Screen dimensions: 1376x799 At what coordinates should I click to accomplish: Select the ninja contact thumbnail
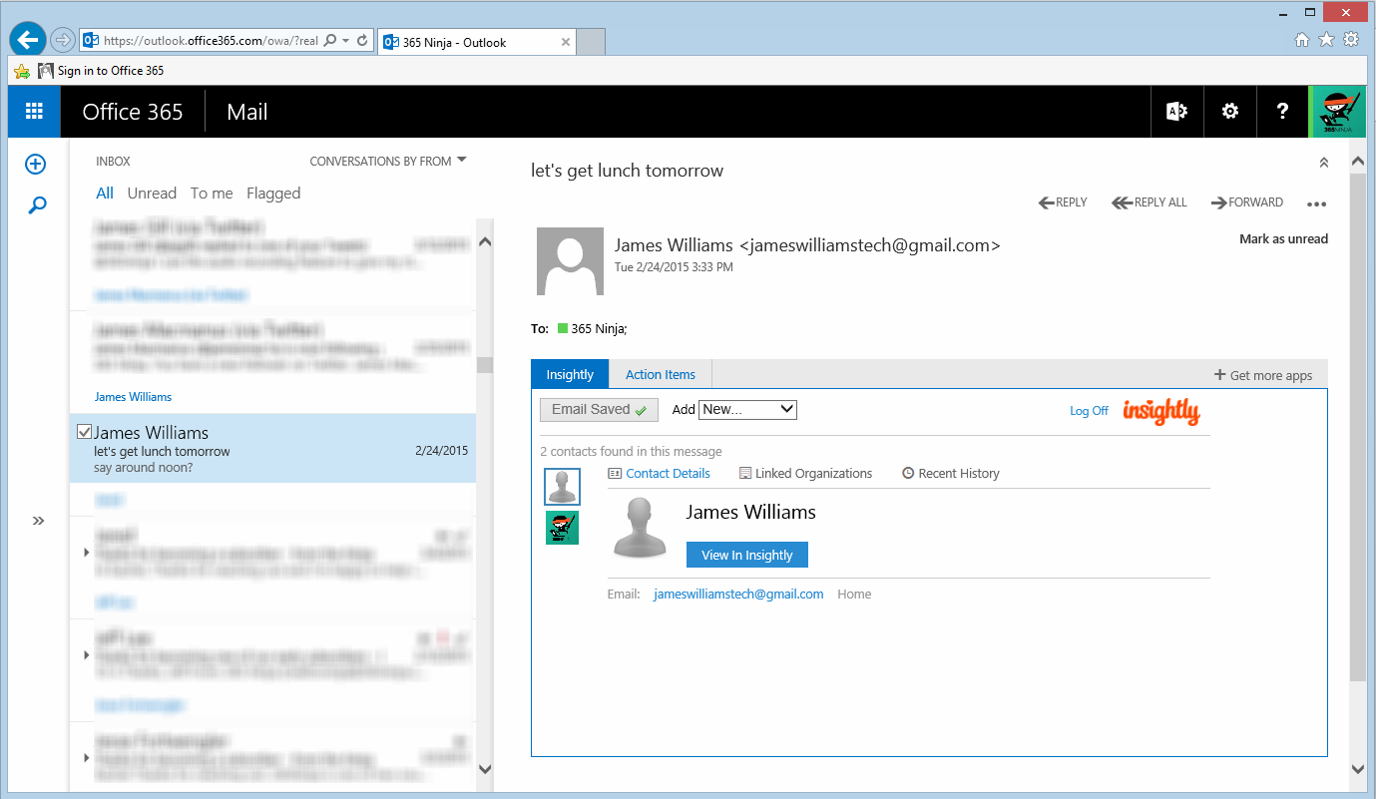pyautogui.click(x=562, y=527)
